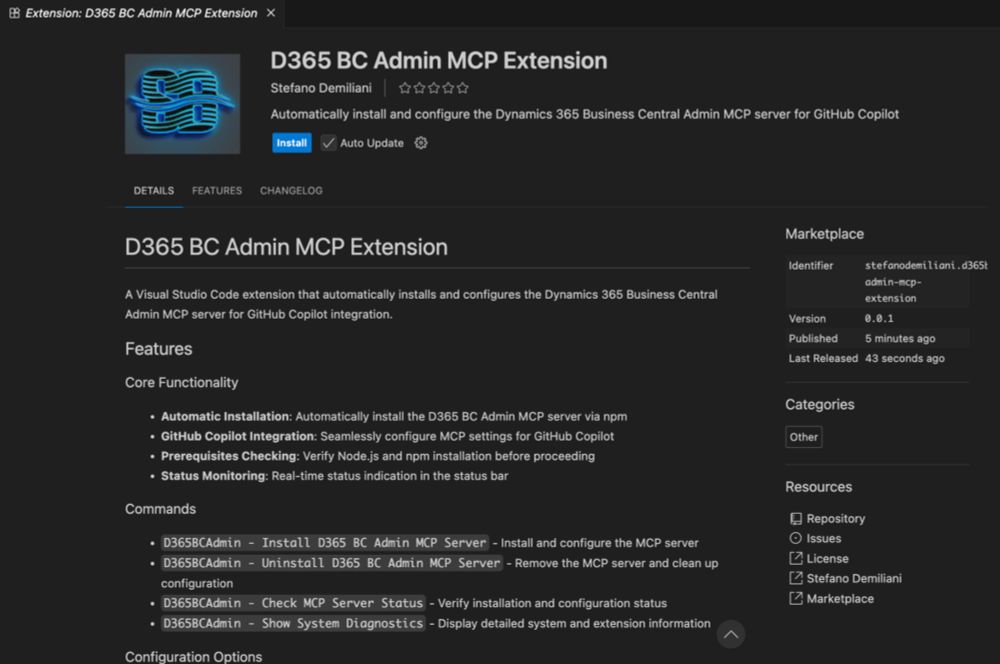Open the Issues resource link
Image resolution: width=1000 pixels, height=664 pixels.
(823, 538)
